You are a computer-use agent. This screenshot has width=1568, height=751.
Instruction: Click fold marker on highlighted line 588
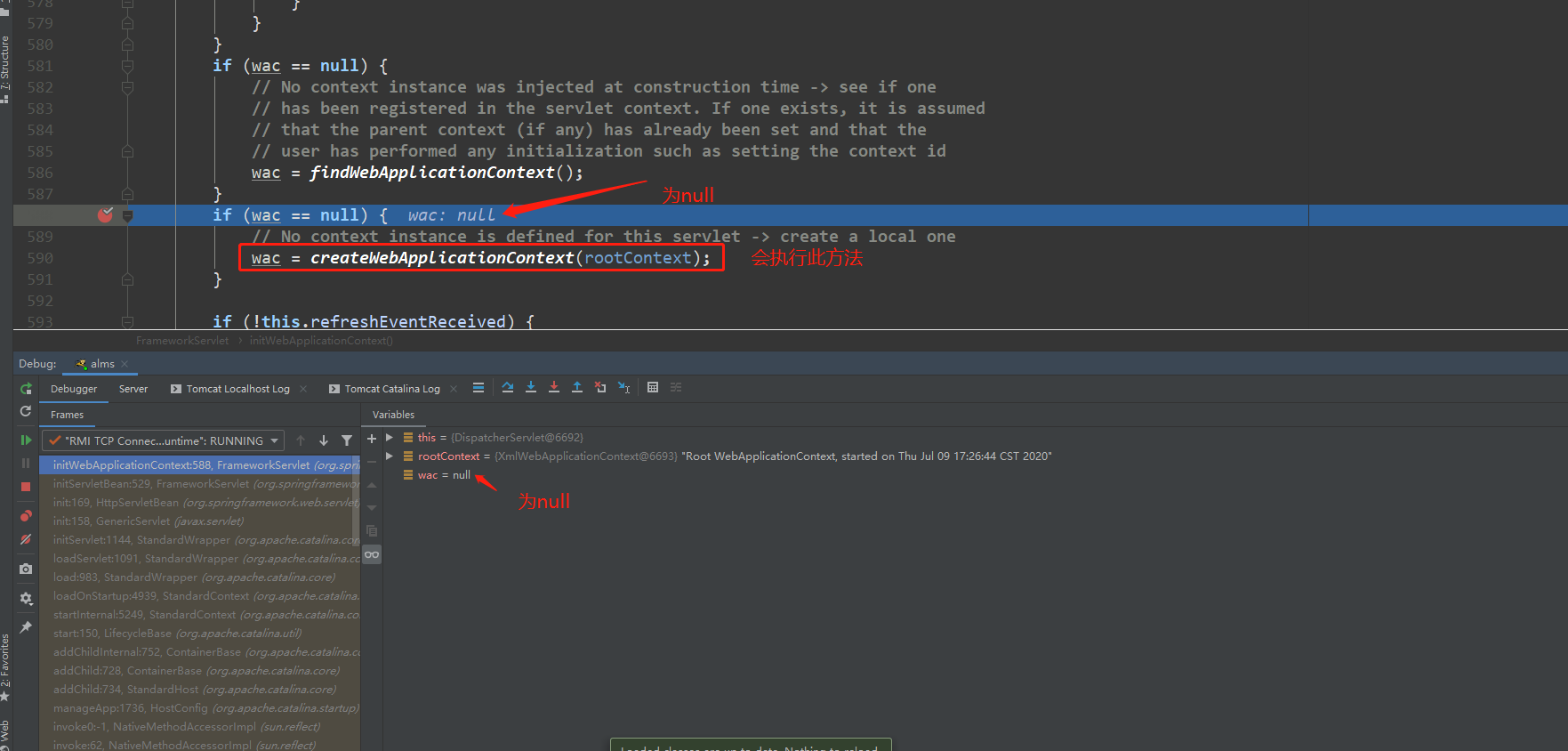click(127, 215)
